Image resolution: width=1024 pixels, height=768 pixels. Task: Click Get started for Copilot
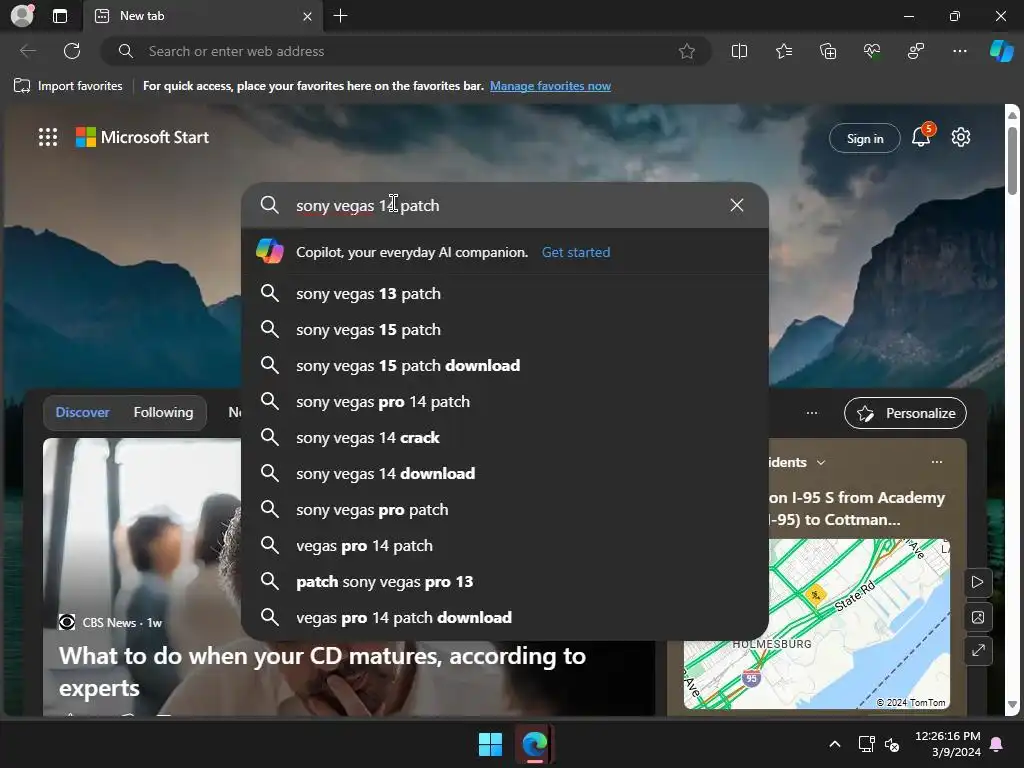point(576,252)
